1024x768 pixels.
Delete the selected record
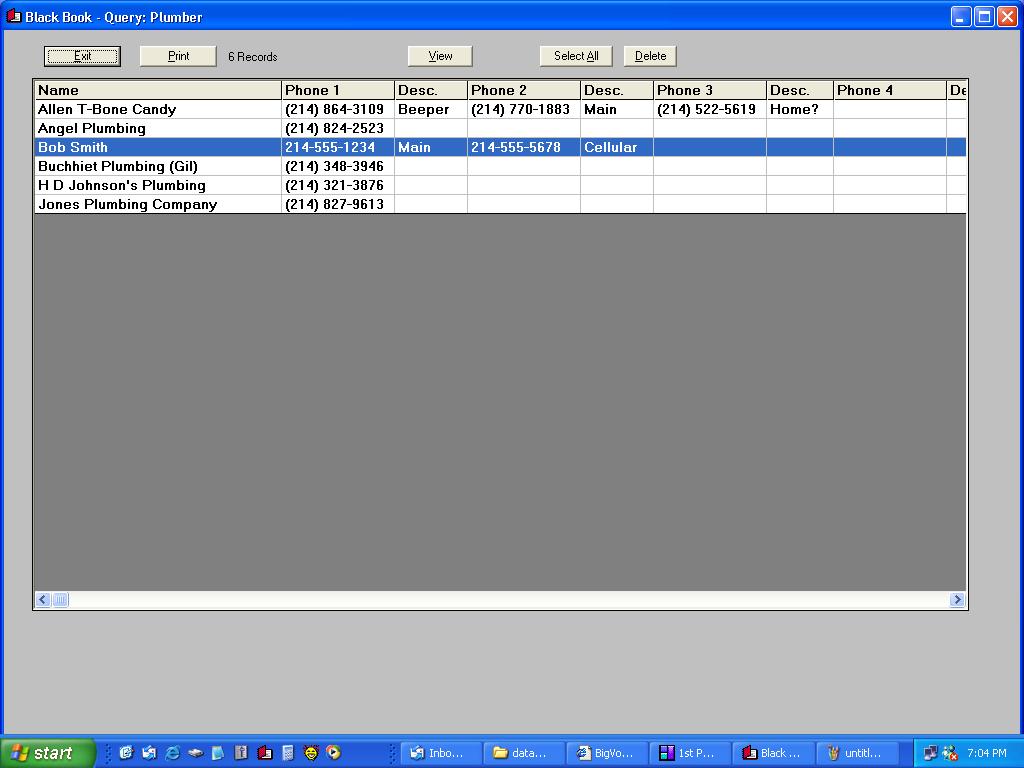click(650, 56)
